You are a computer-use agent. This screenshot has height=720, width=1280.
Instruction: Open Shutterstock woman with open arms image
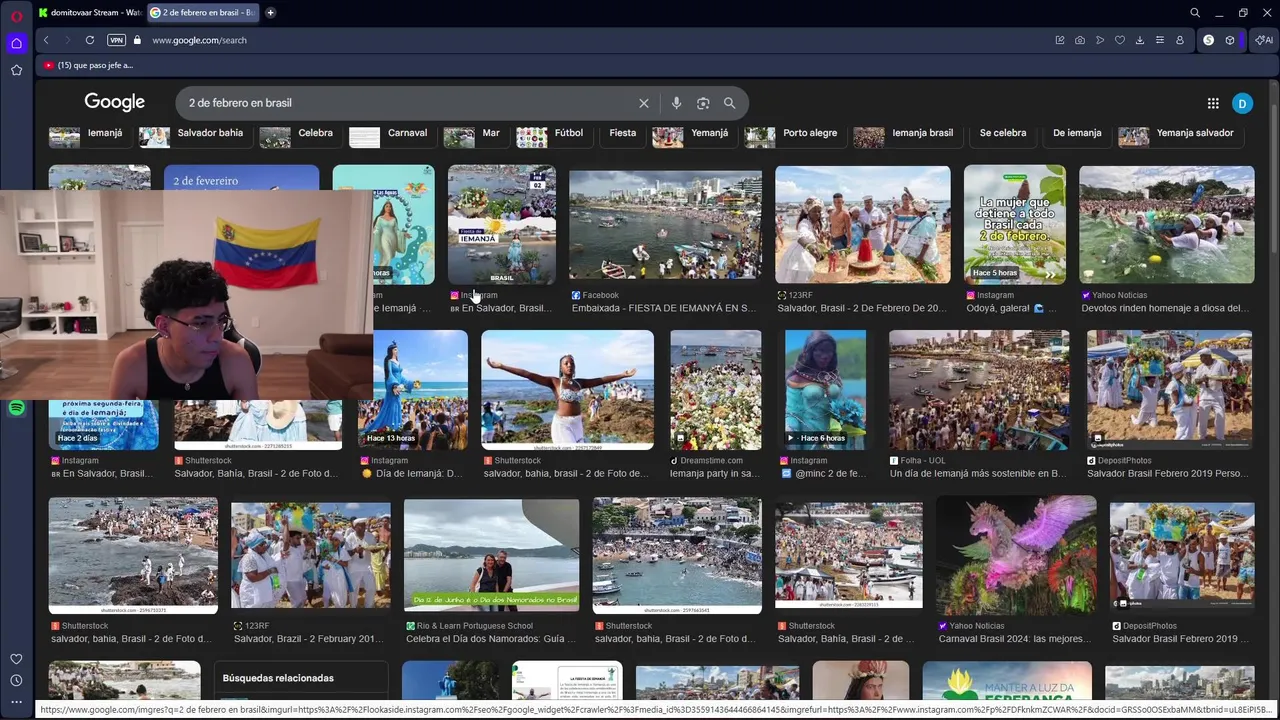pos(567,390)
